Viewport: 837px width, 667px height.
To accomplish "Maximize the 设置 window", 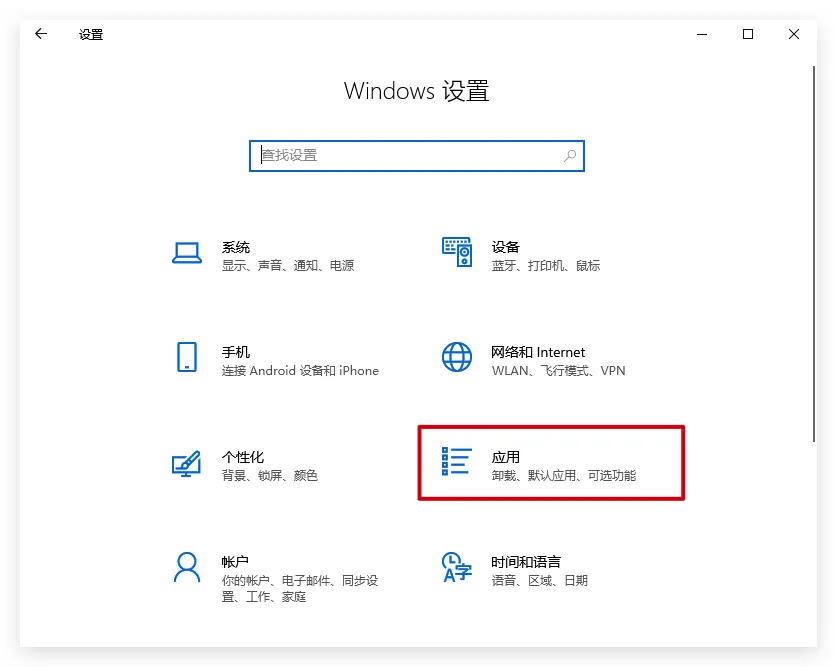I will pyautogui.click(x=747, y=34).
